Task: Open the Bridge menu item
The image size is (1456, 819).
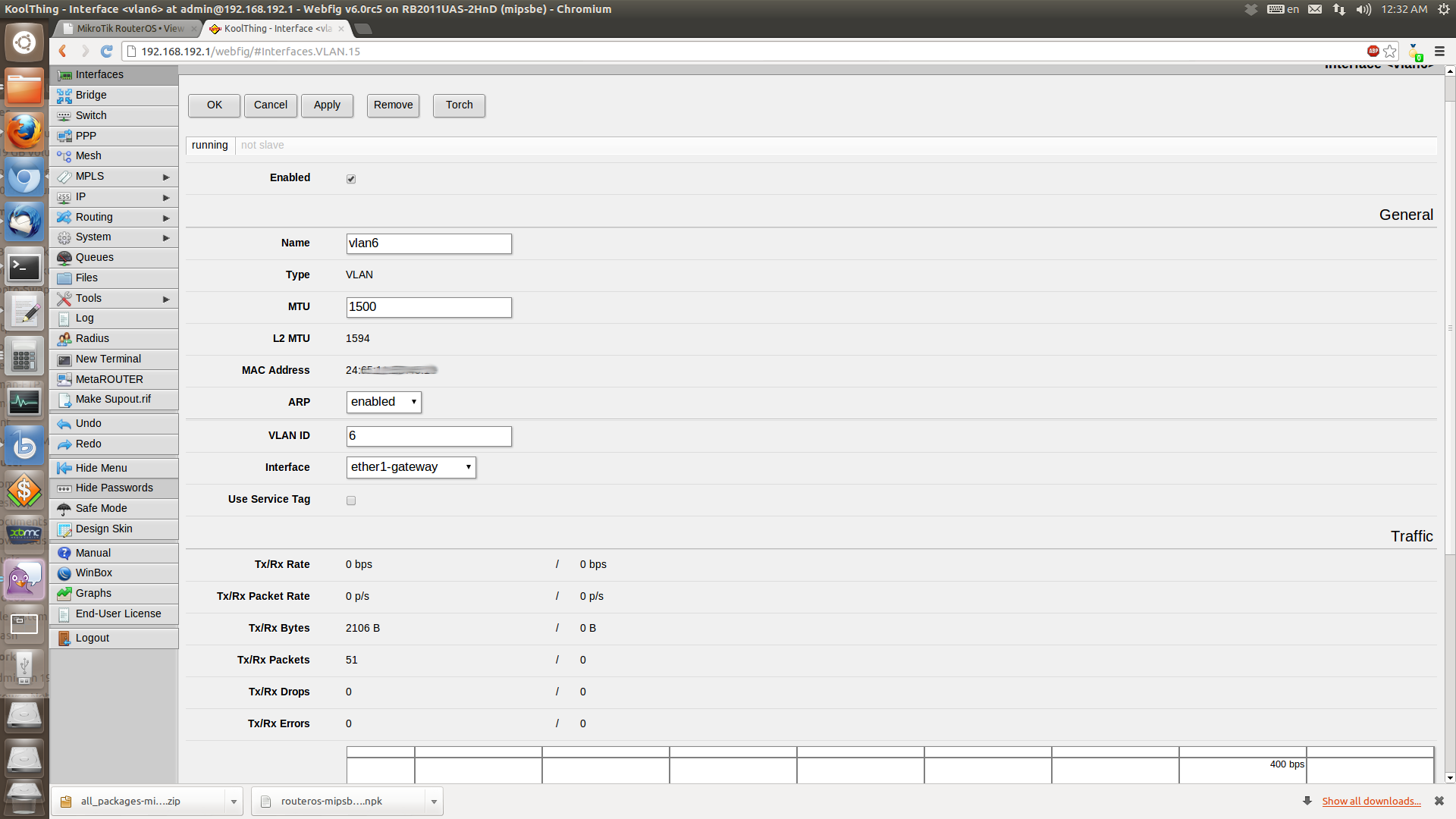Action: coord(91,95)
